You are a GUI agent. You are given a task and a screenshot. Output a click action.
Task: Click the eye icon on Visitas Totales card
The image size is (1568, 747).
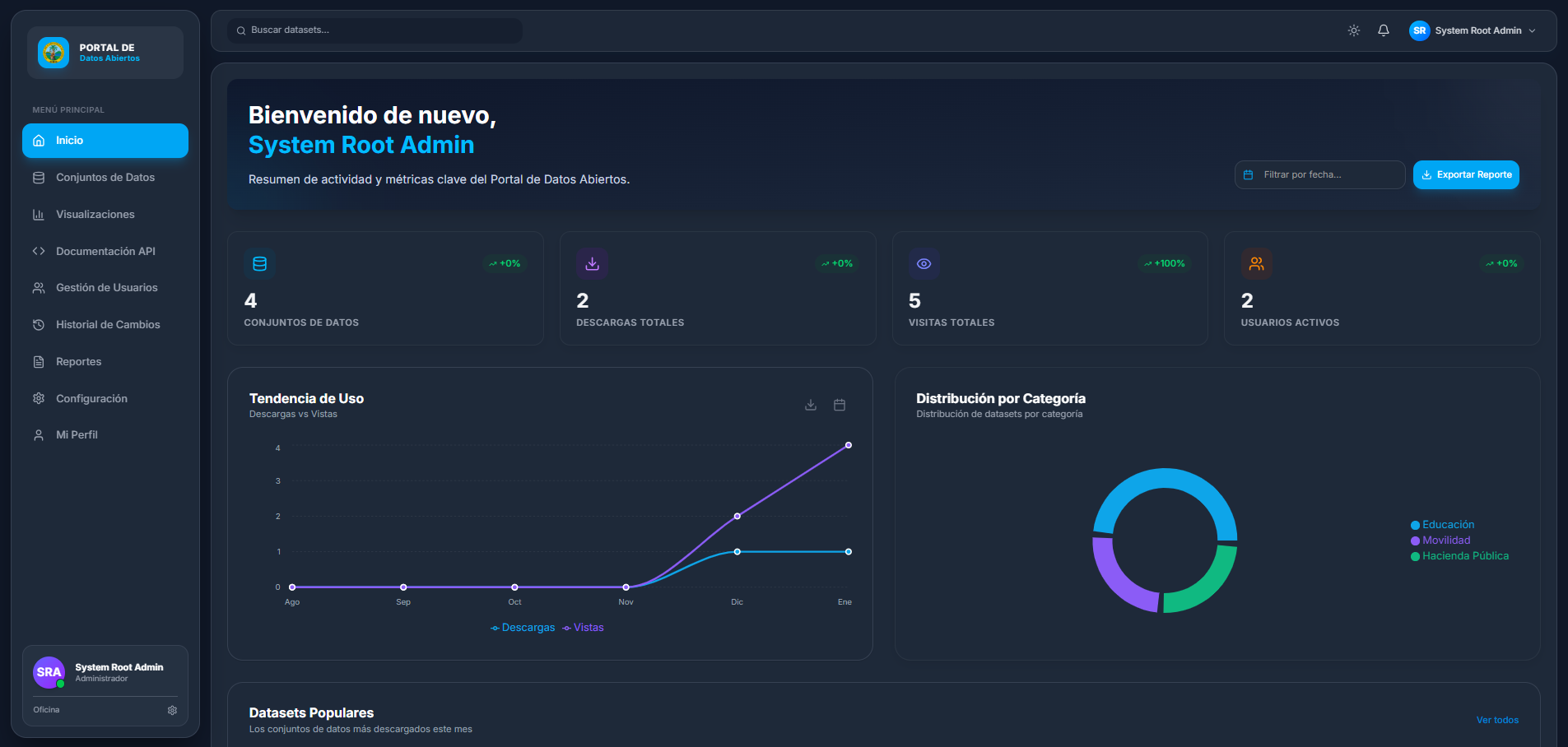click(924, 264)
